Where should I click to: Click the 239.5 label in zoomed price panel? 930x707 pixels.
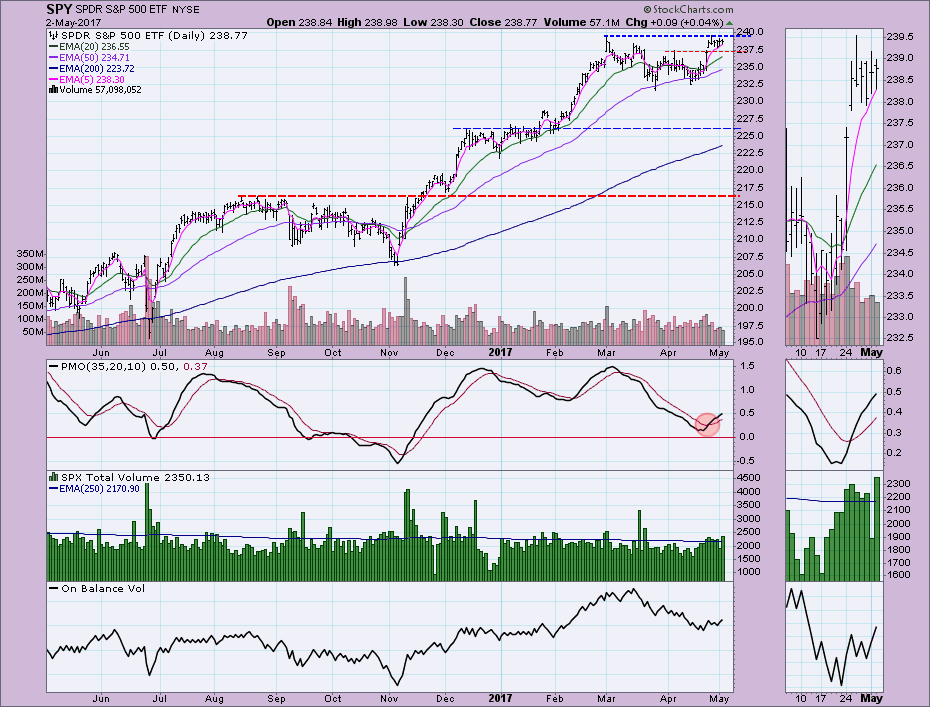coord(900,37)
